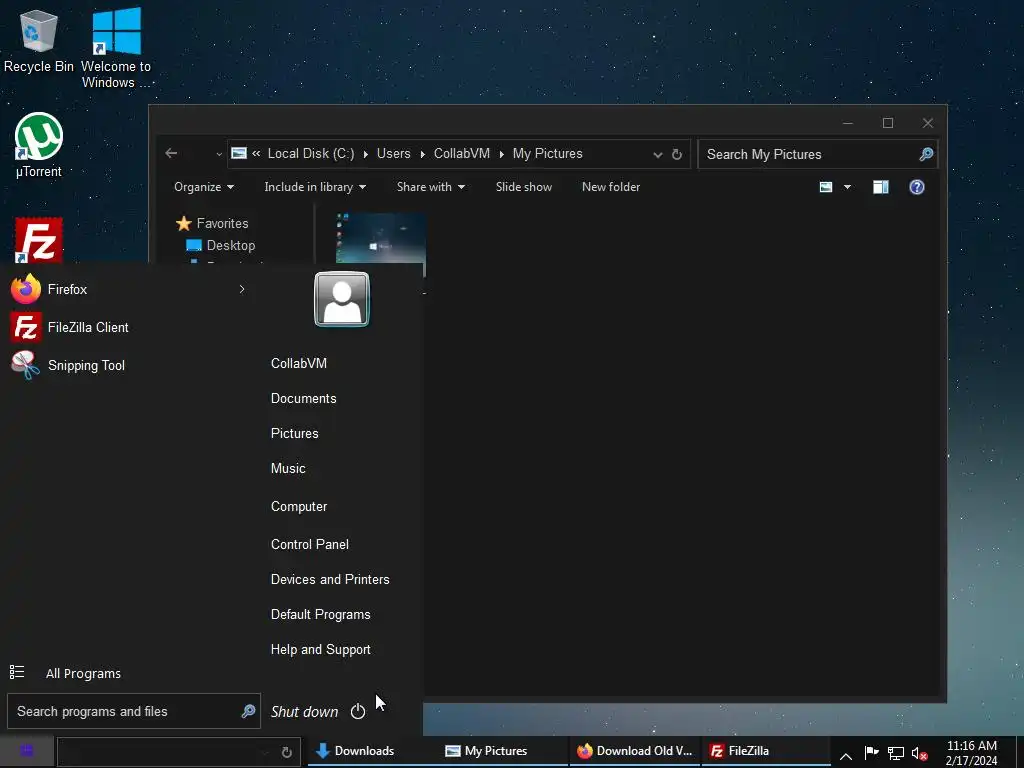Switch to Download Old V... Firefox taskbar window
The image size is (1024, 768).
coord(635,751)
